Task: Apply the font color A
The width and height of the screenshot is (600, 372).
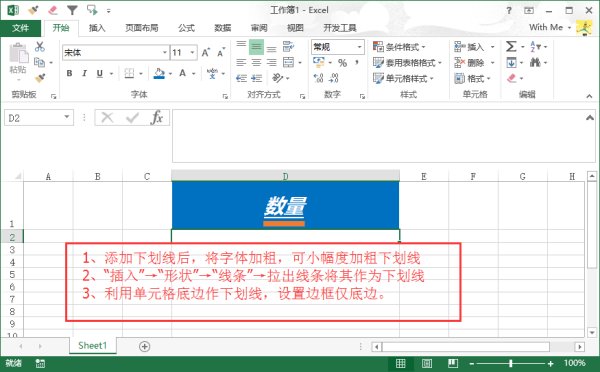Action: click(x=183, y=73)
